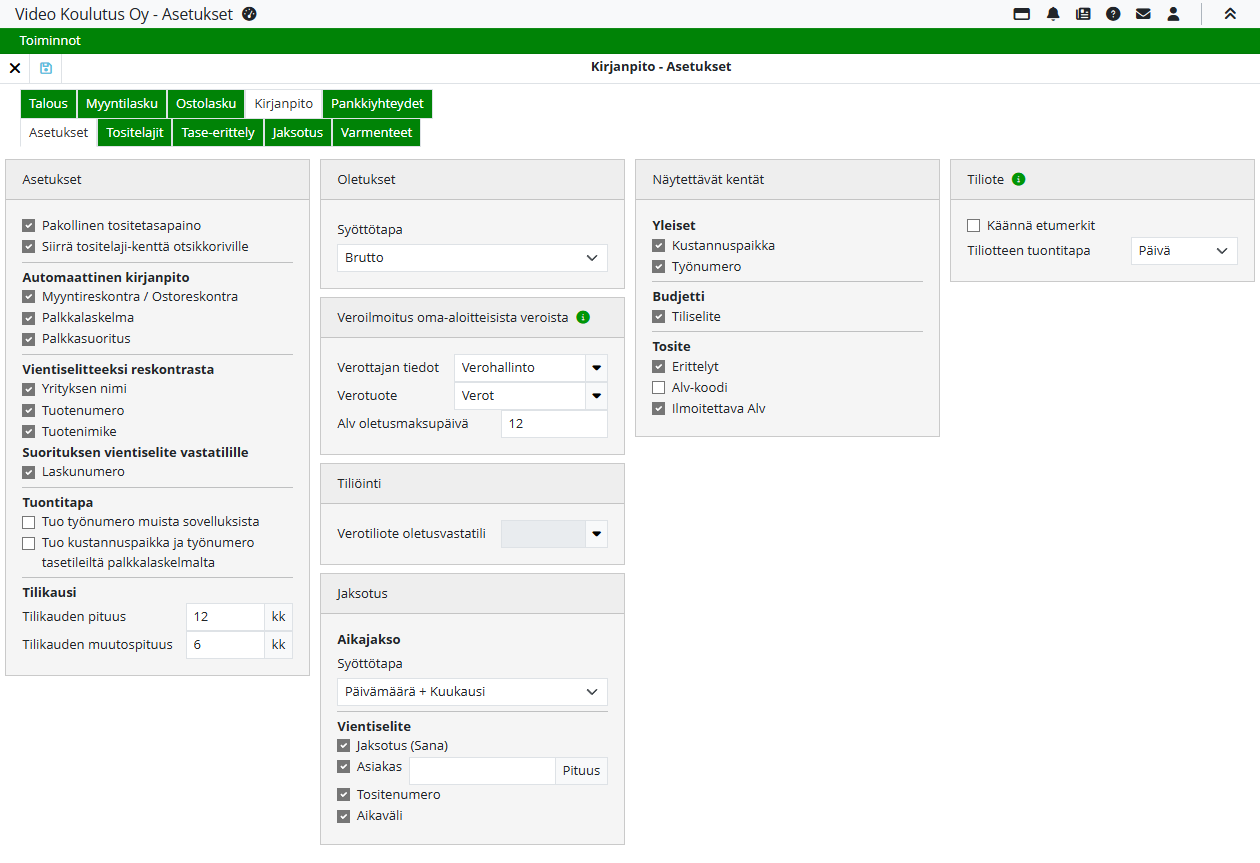The image size is (1260, 863).
Task: Open the user profile icon
Action: pyautogui.click(x=1174, y=14)
